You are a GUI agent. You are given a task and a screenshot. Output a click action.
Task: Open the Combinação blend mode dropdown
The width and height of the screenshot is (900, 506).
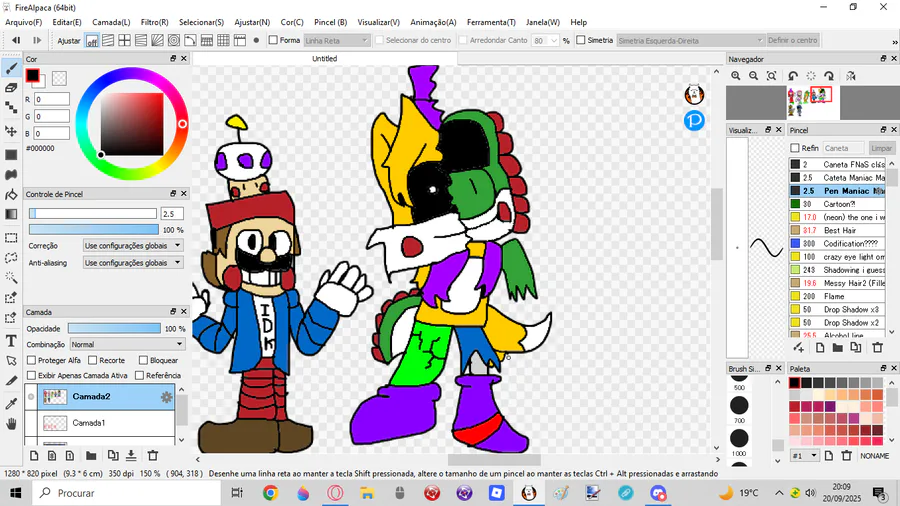tap(127, 344)
